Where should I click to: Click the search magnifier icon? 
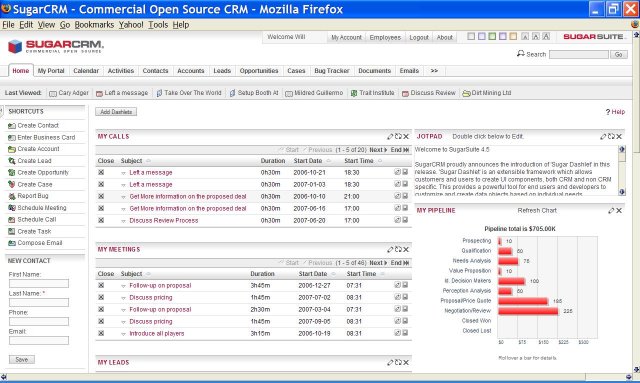[x=520, y=53]
